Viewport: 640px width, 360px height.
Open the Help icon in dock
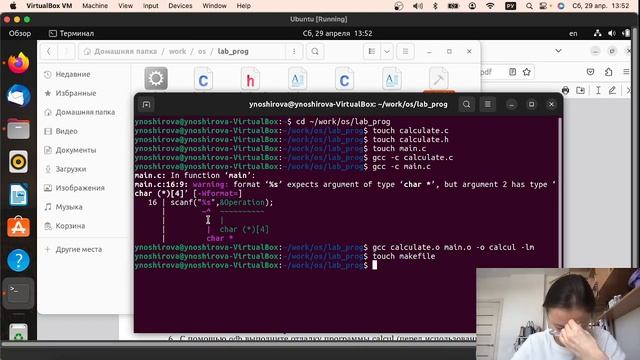[18, 260]
